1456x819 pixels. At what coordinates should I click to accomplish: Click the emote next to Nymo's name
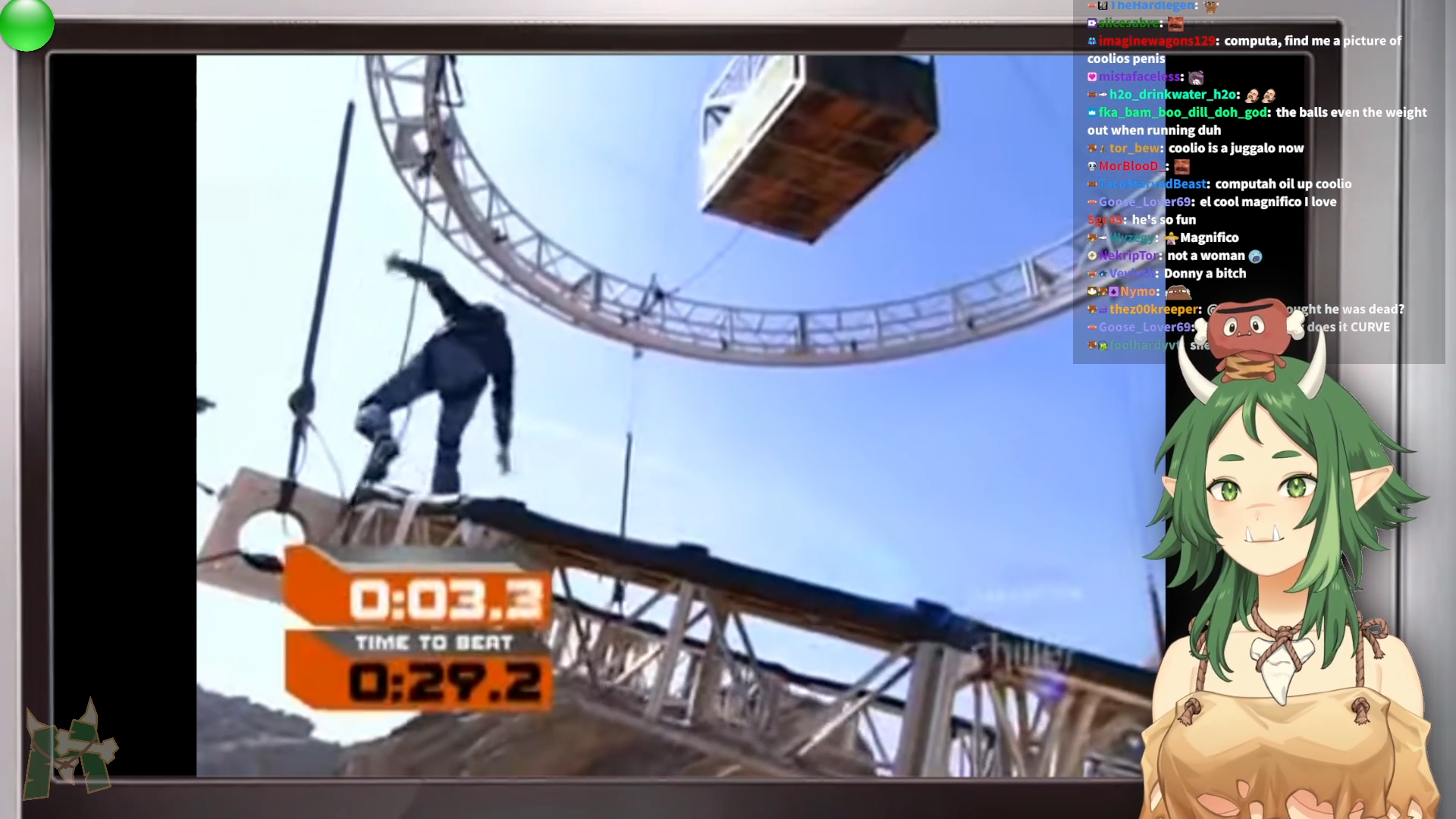[1178, 292]
